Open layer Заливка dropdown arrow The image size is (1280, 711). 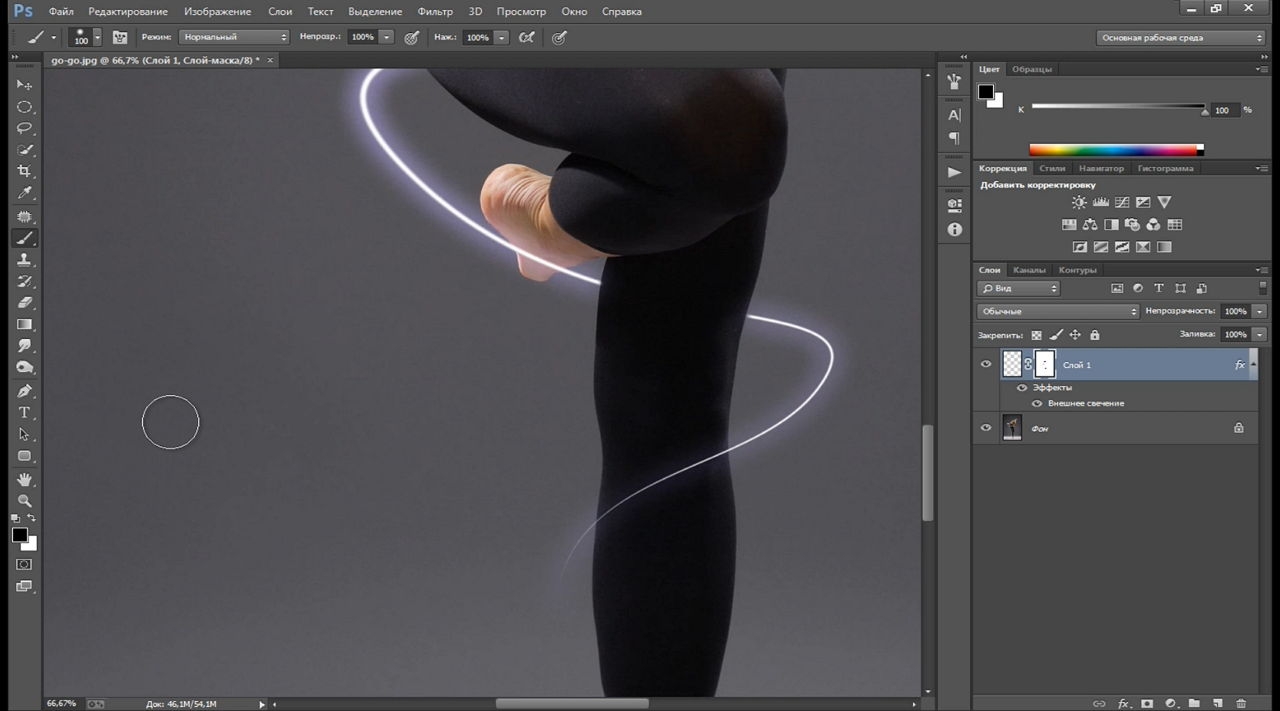click(1259, 334)
